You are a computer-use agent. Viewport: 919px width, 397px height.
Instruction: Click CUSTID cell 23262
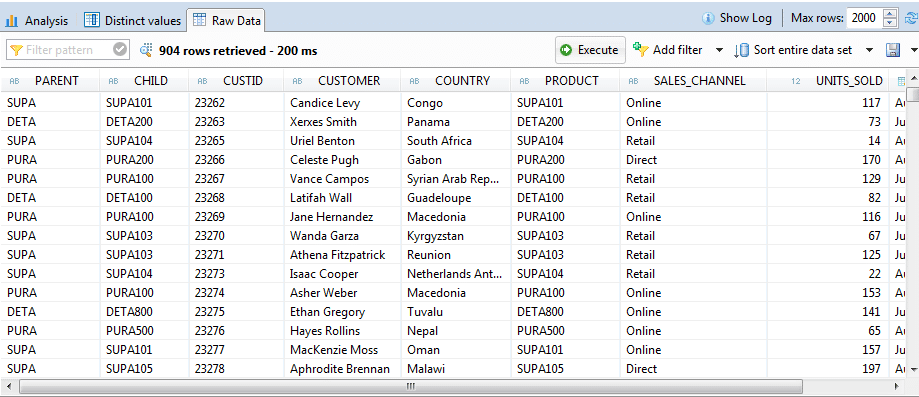pos(236,103)
